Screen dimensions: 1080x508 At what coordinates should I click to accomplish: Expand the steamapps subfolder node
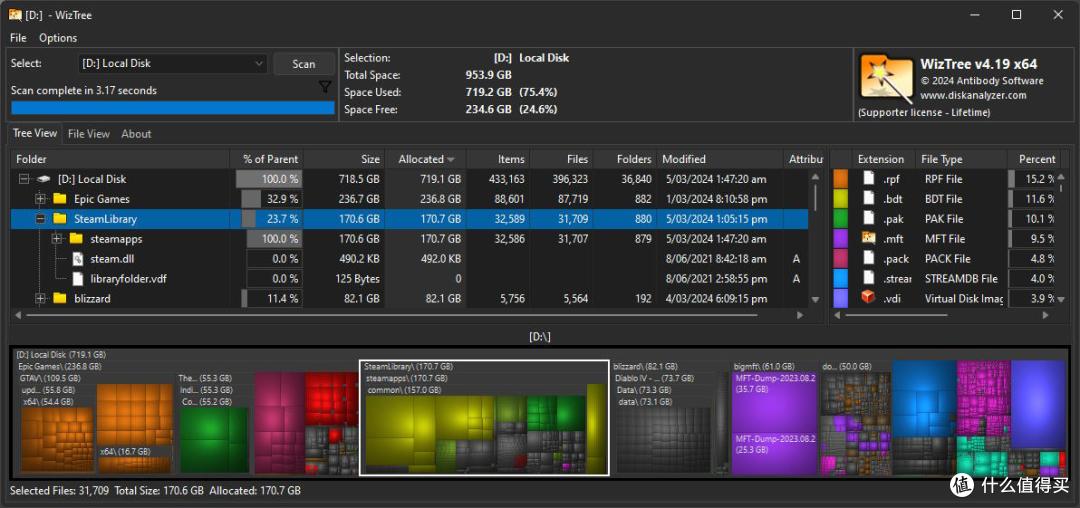point(57,239)
